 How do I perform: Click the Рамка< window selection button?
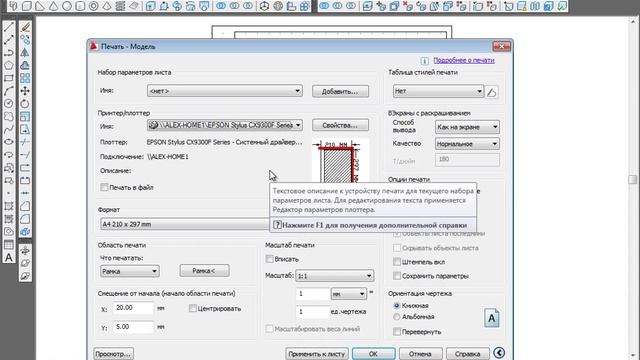click(x=204, y=271)
